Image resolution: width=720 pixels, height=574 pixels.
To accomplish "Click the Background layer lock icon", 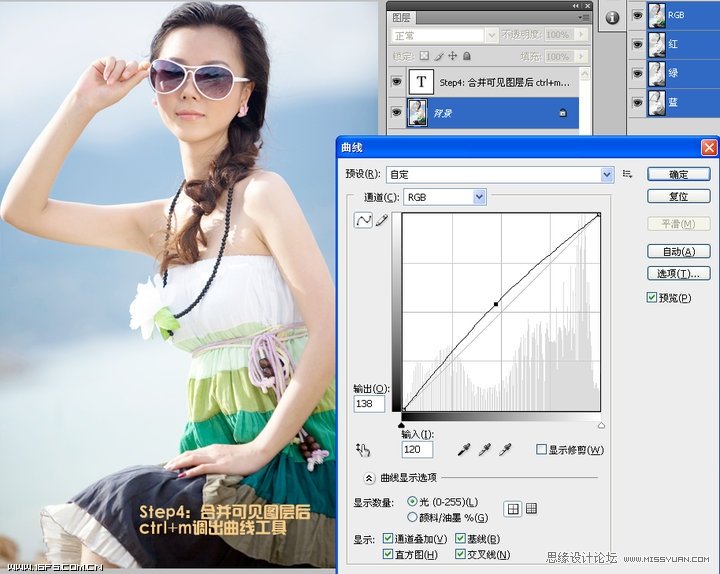I will coord(563,113).
